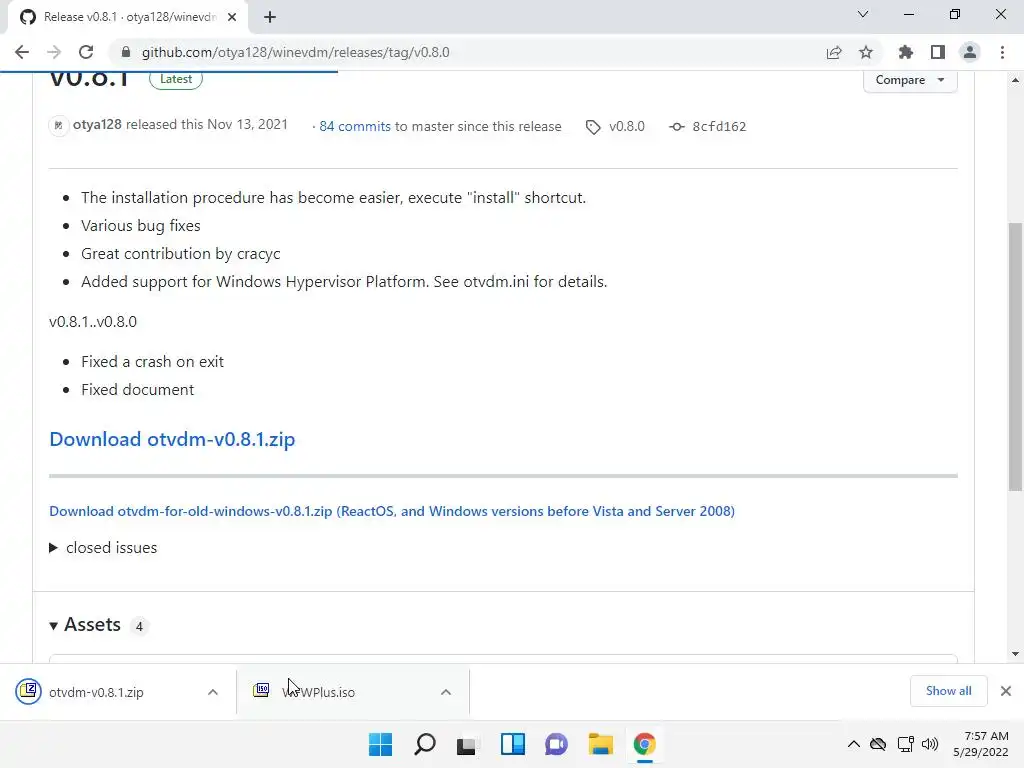Click the site lock icon
The height and width of the screenshot is (768, 1024).
point(126,52)
